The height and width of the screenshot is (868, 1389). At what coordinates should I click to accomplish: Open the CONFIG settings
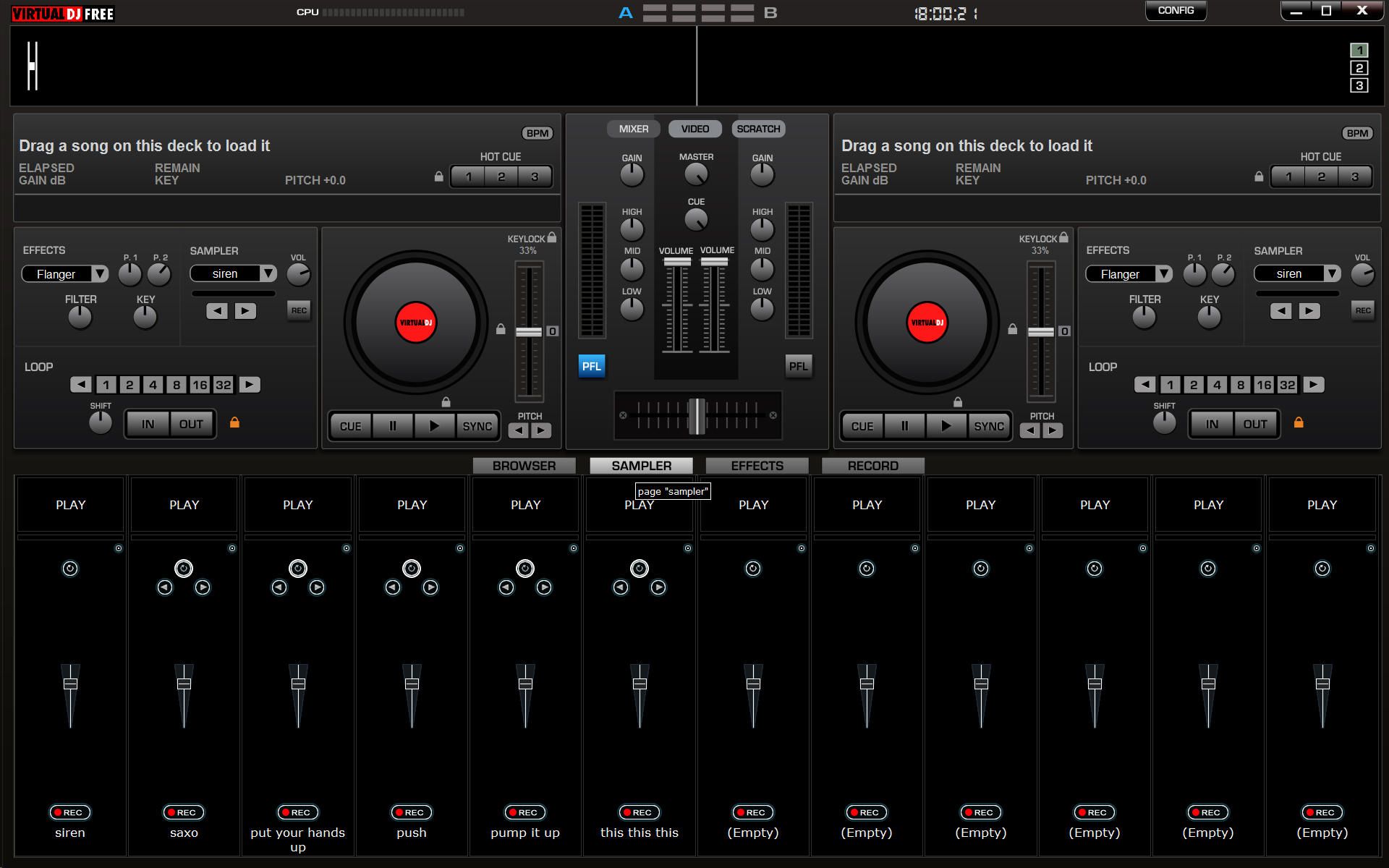(1176, 10)
